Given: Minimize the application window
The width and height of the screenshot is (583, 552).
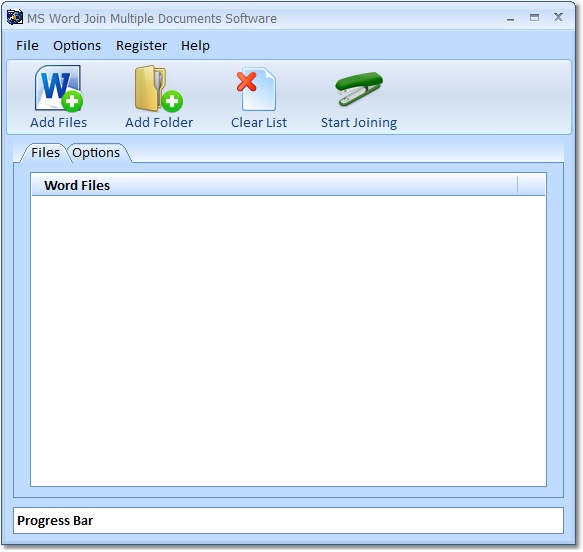Looking at the screenshot, I should click(x=510, y=17).
